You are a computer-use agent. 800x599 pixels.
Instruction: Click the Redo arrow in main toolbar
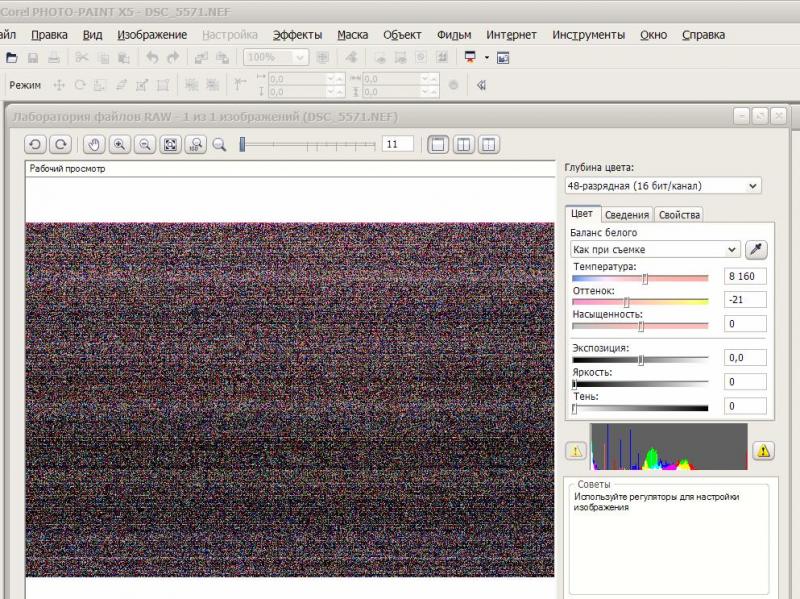(173, 58)
